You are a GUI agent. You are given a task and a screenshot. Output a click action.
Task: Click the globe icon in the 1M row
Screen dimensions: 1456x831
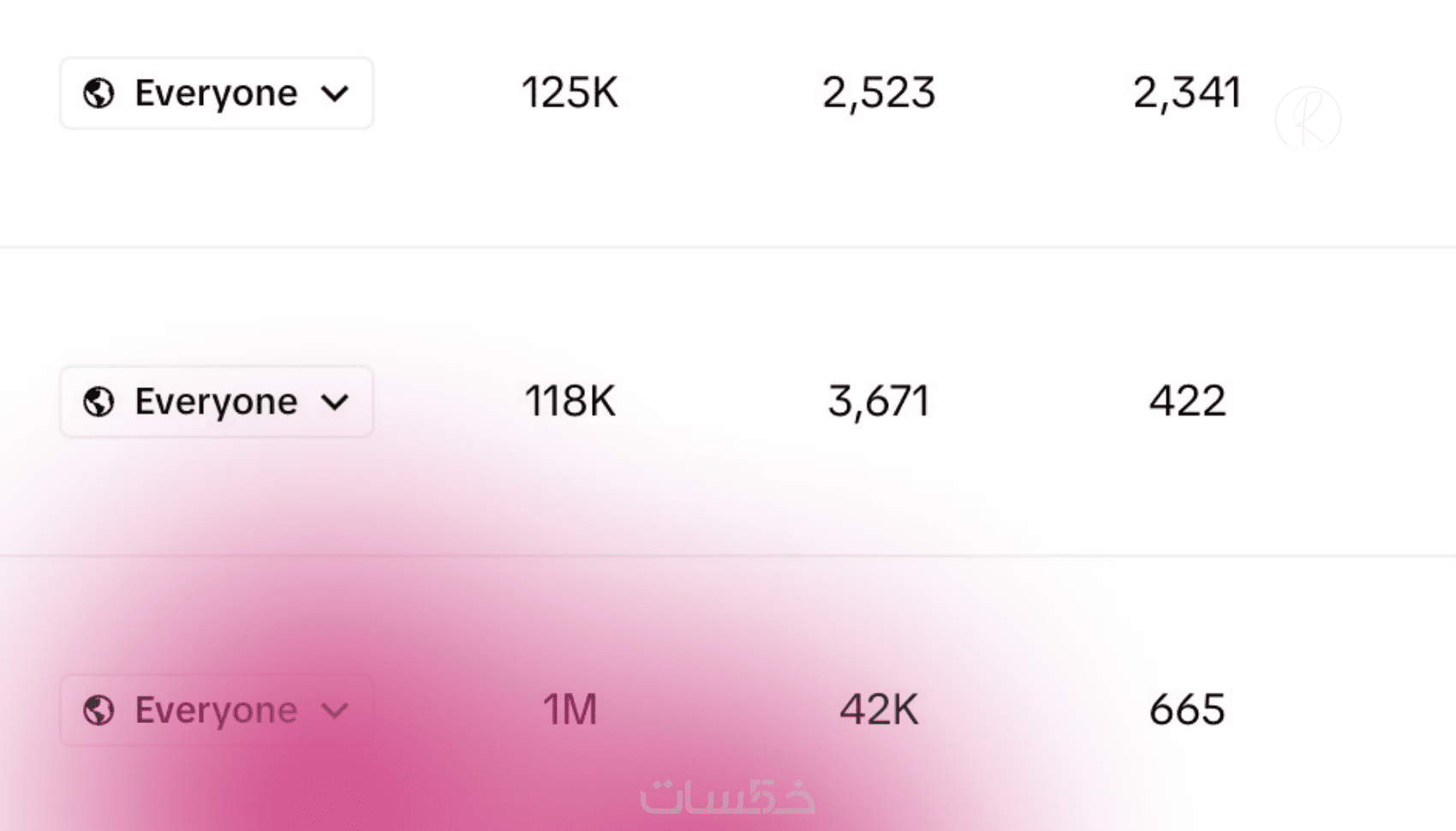98,709
